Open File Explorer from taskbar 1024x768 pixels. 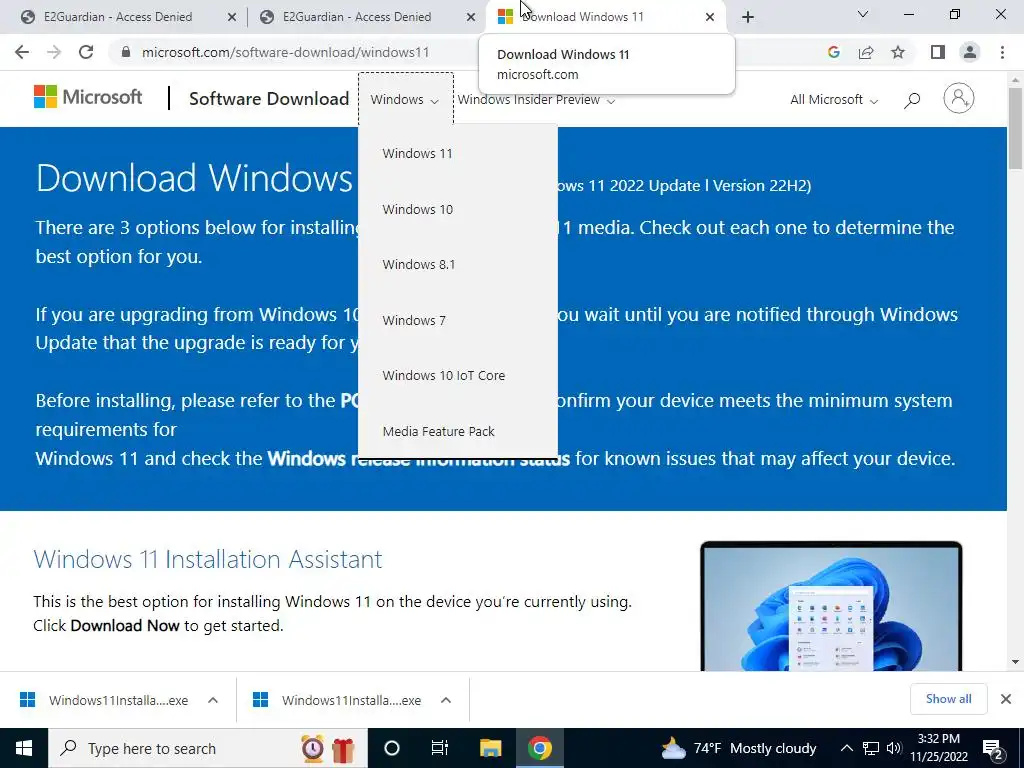click(490, 748)
